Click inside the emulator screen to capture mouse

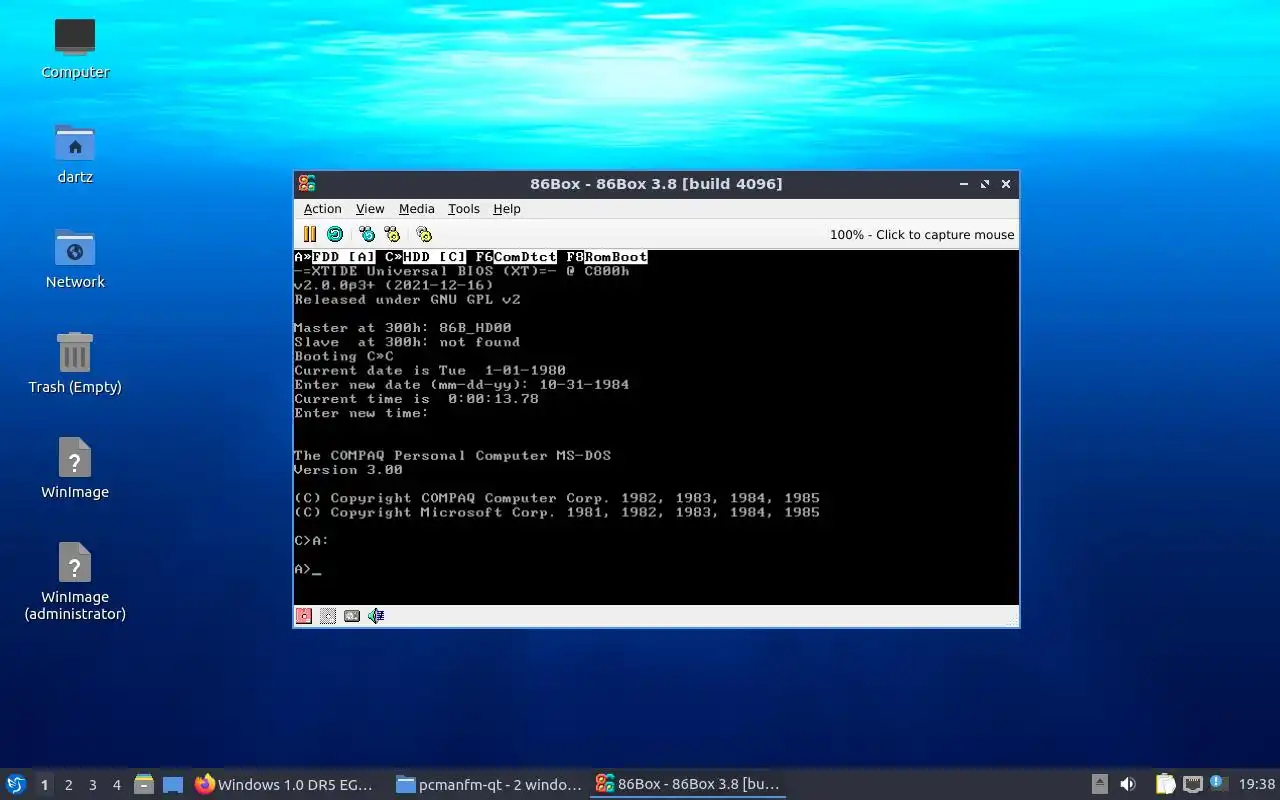pyautogui.click(x=656, y=427)
